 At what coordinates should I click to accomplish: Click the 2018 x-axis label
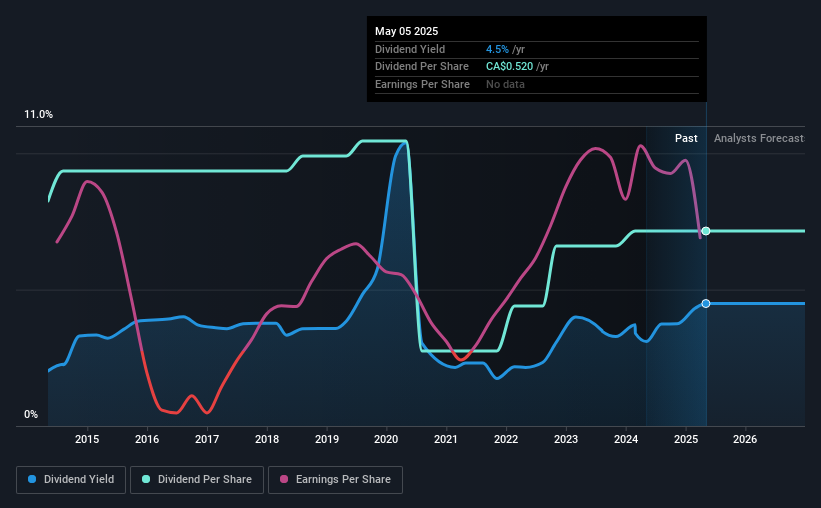[267, 439]
